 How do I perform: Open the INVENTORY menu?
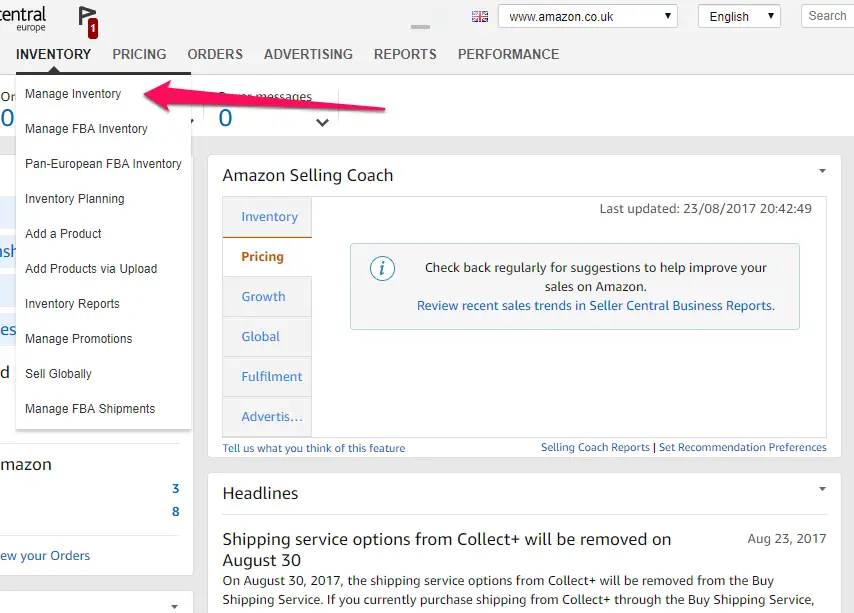click(x=53, y=54)
